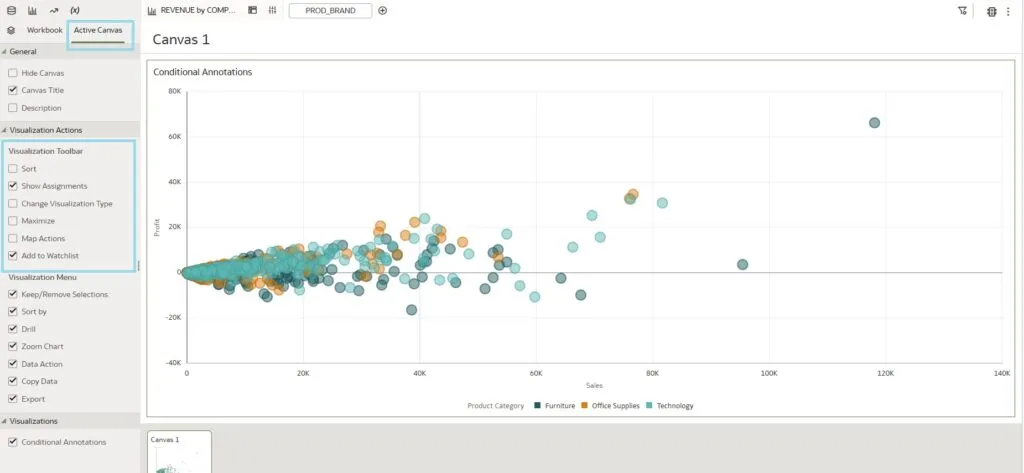The width and height of the screenshot is (1024, 473).
Task: Switch to the Workbook tab
Action: tap(44, 30)
